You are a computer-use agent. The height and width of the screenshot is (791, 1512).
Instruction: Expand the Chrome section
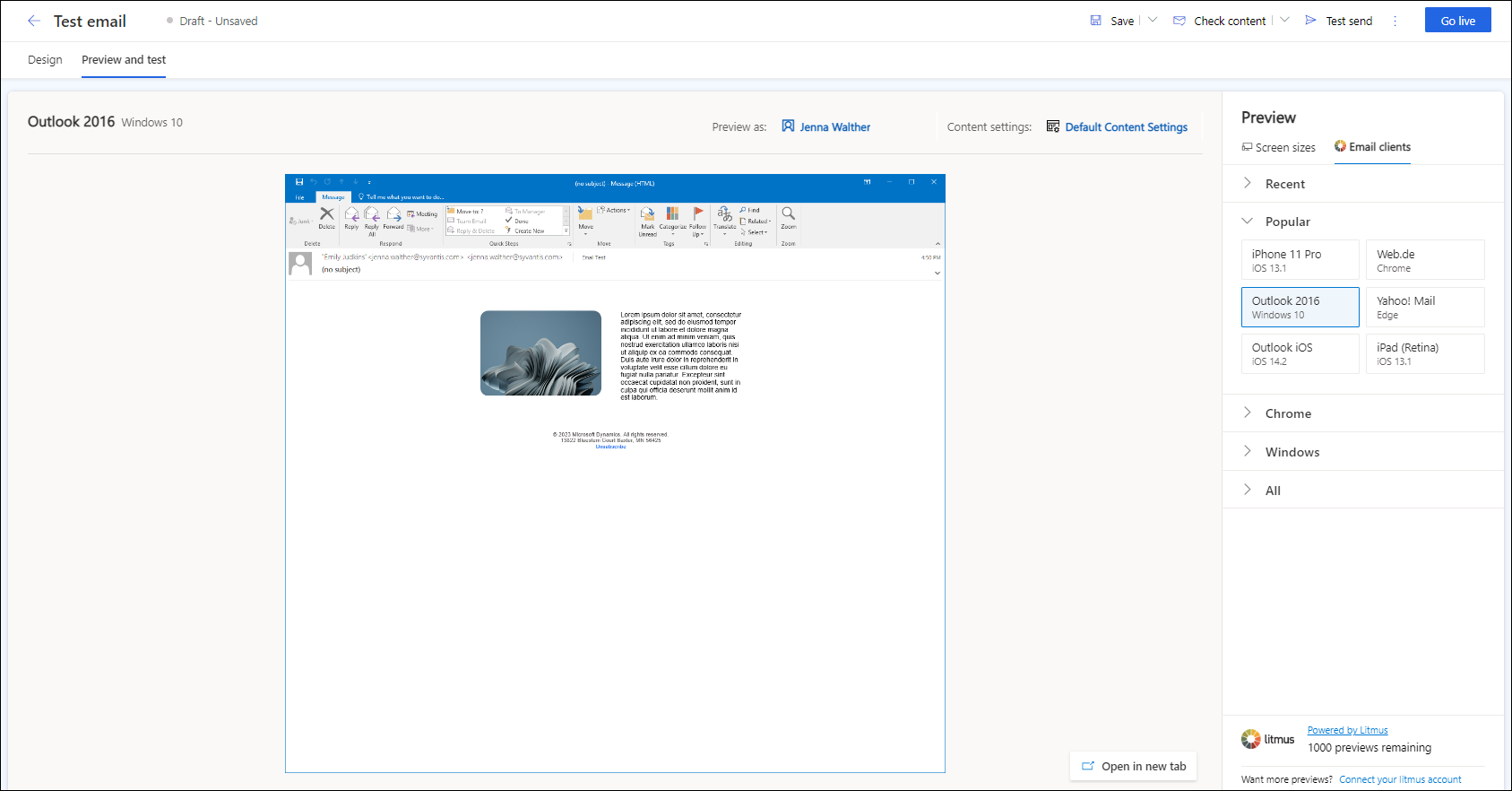tap(1363, 413)
